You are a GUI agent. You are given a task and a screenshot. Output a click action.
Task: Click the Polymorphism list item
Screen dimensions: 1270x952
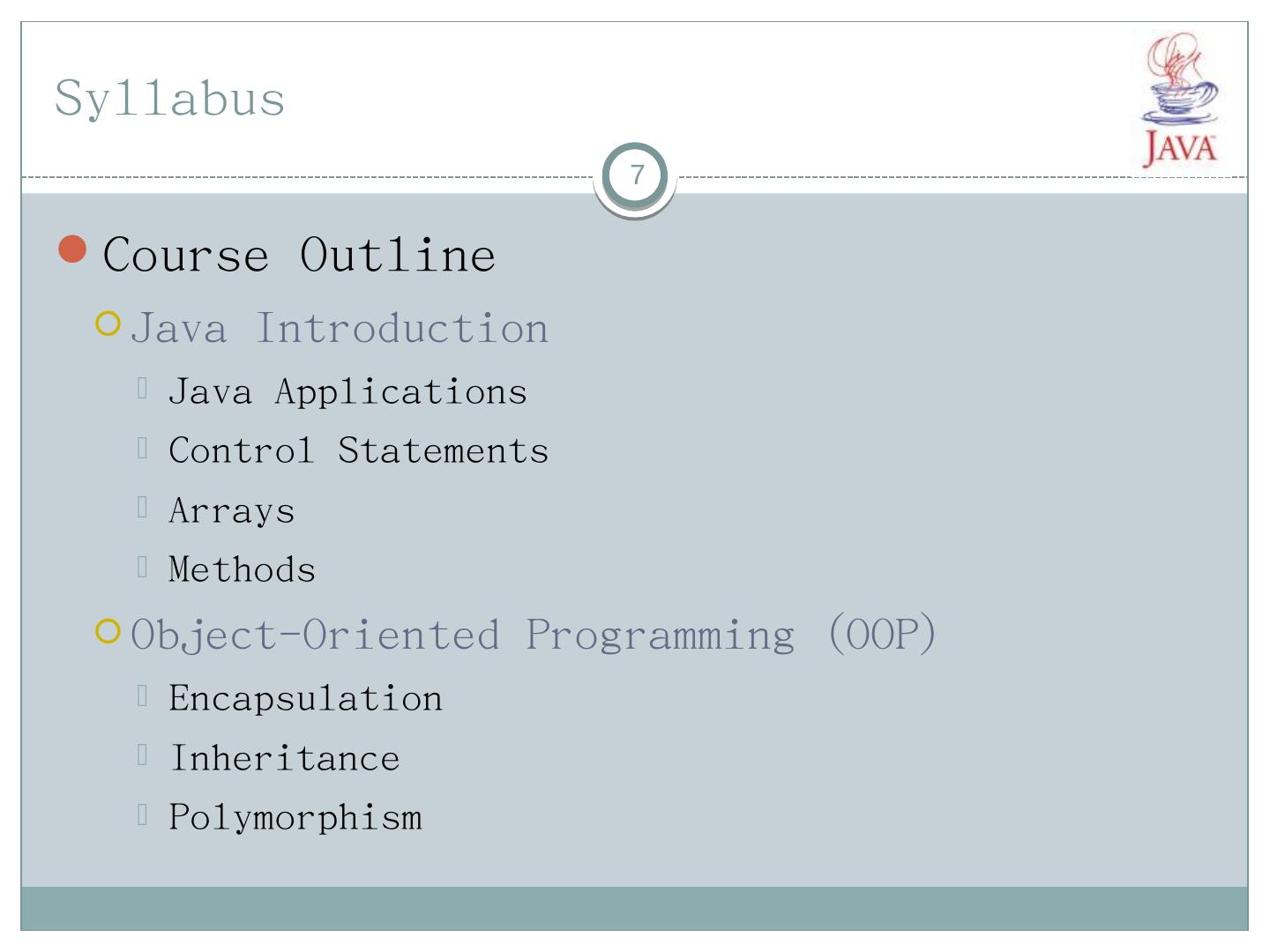[295, 818]
